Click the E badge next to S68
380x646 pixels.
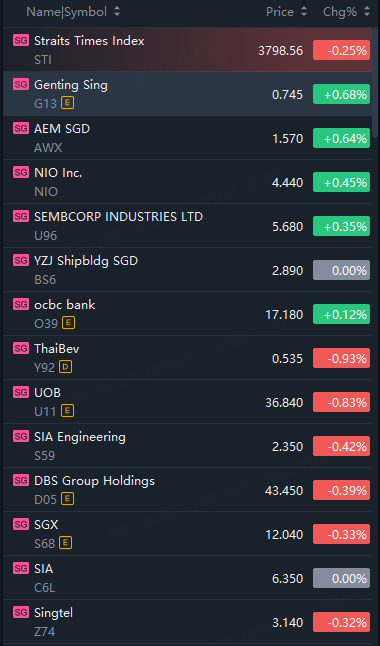tap(66, 543)
